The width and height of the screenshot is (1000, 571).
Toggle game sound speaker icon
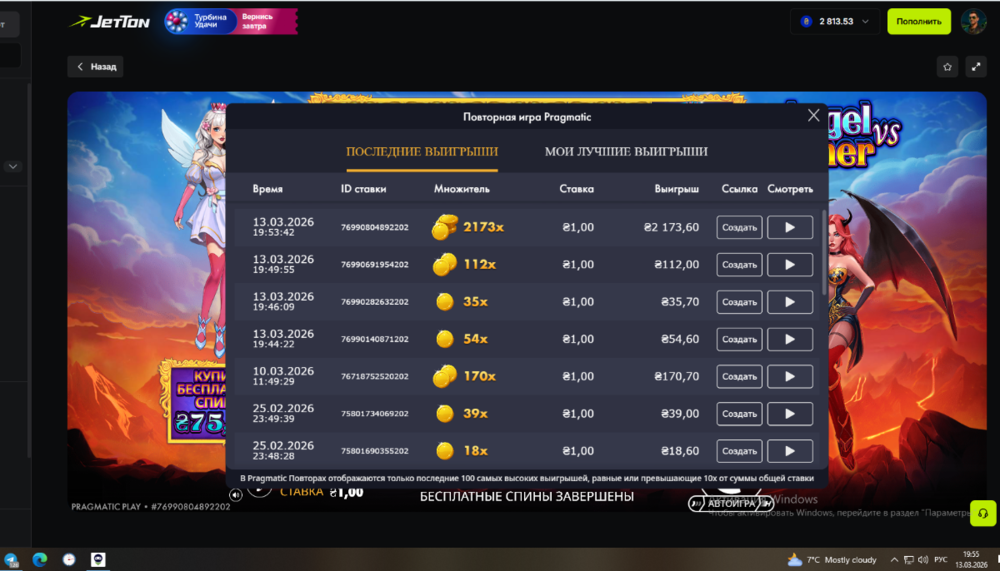pyautogui.click(x=235, y=494)
